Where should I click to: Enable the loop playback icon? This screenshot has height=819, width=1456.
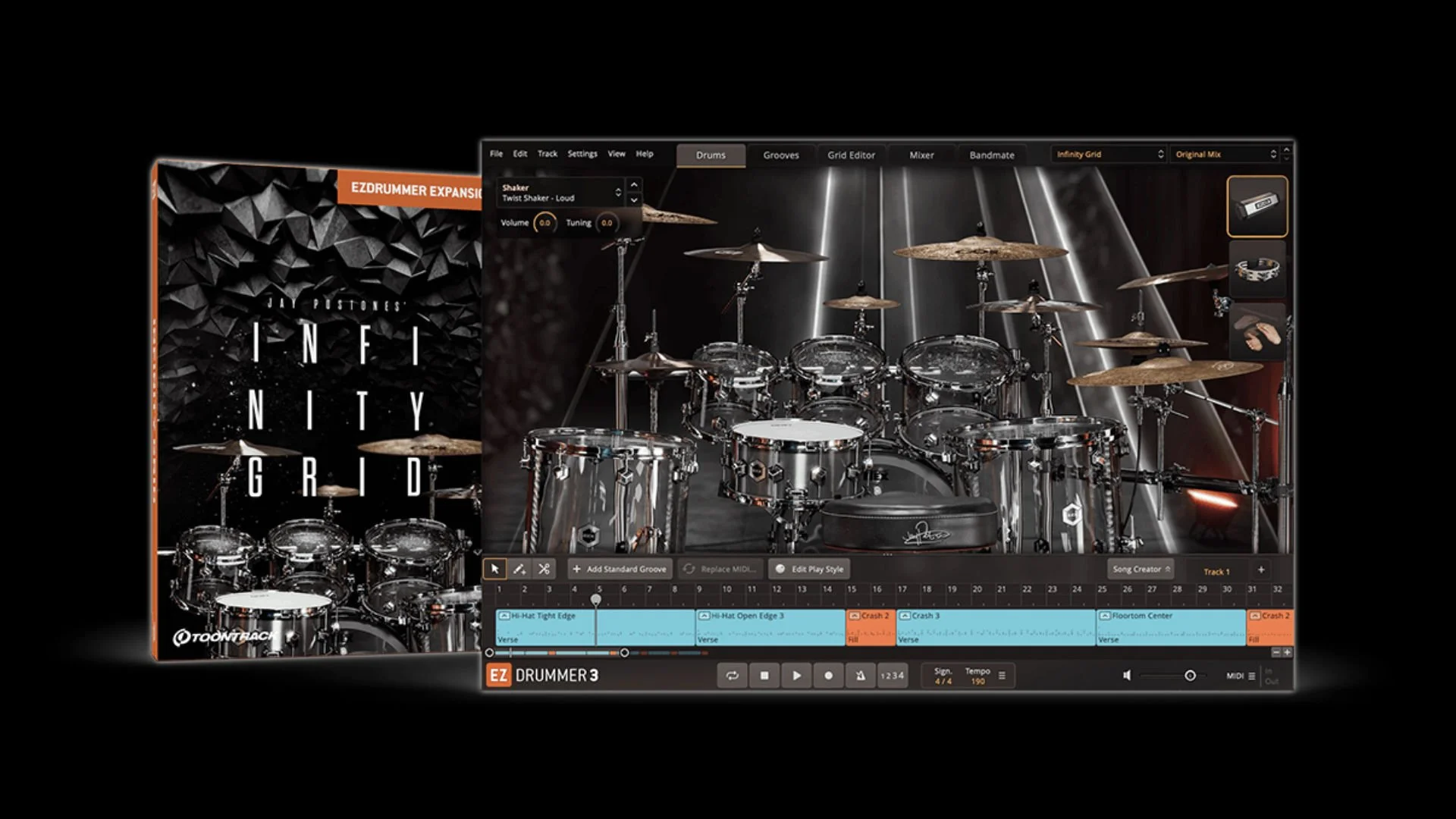coord(733,675)
